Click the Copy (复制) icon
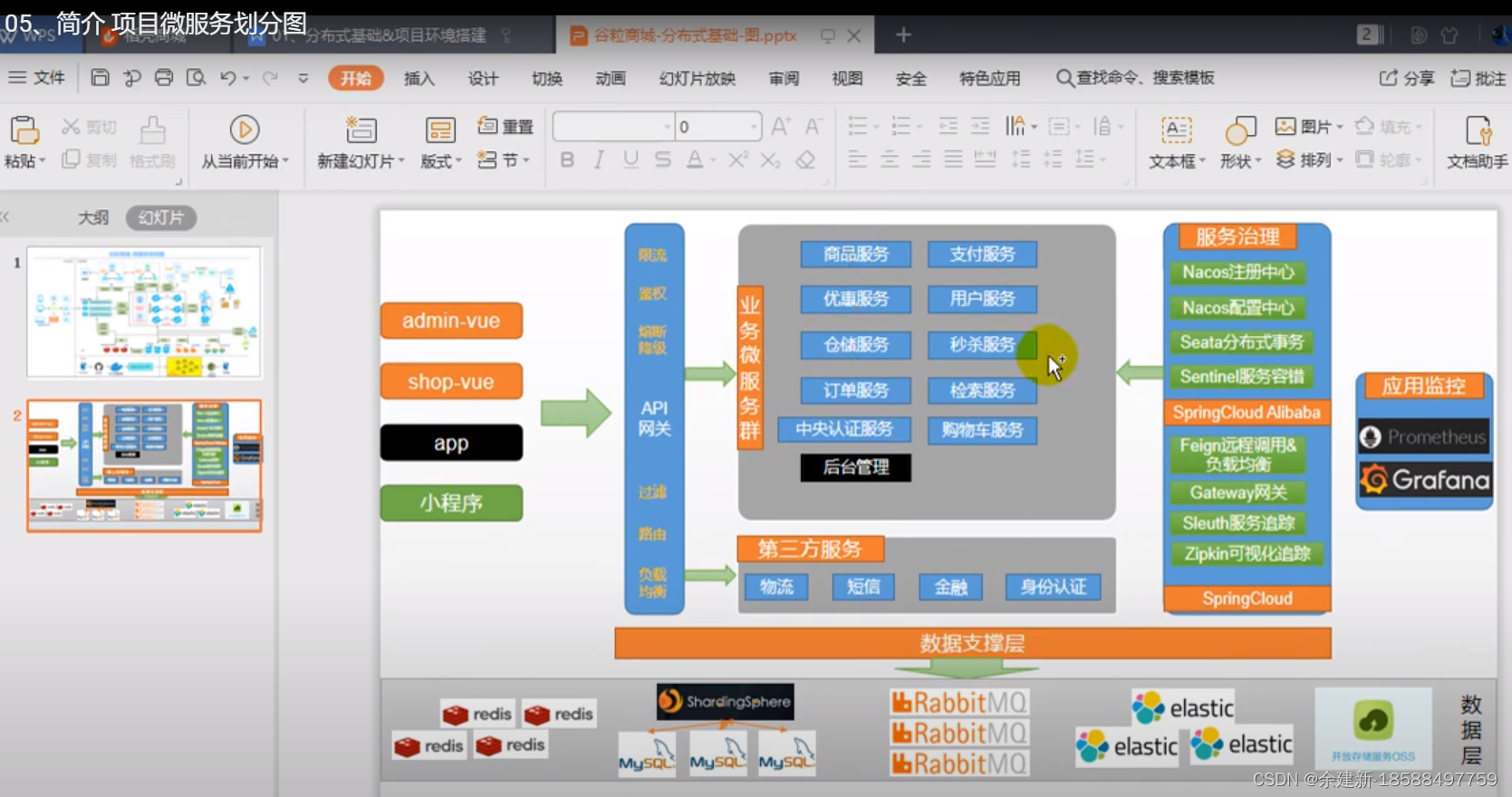This screenshot has height=797, width=1512. 71,159
